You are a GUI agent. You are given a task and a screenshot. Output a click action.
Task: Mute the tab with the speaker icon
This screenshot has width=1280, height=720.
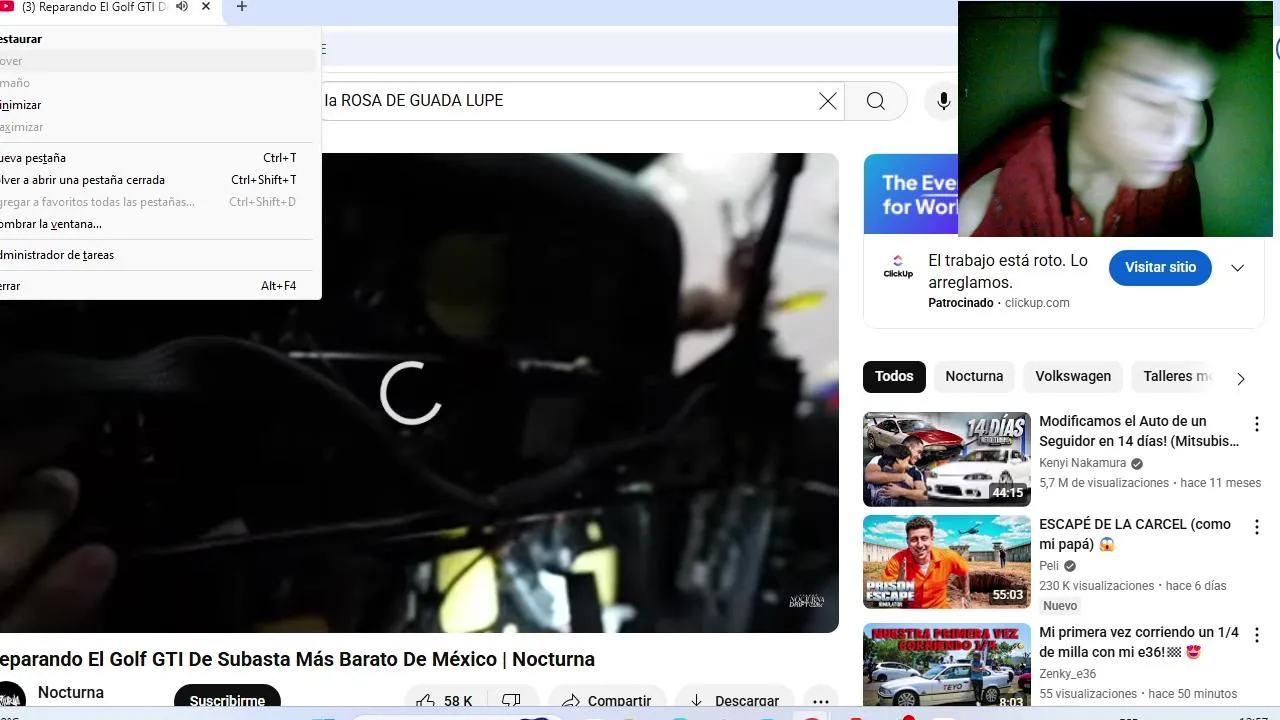click(182, 7)
